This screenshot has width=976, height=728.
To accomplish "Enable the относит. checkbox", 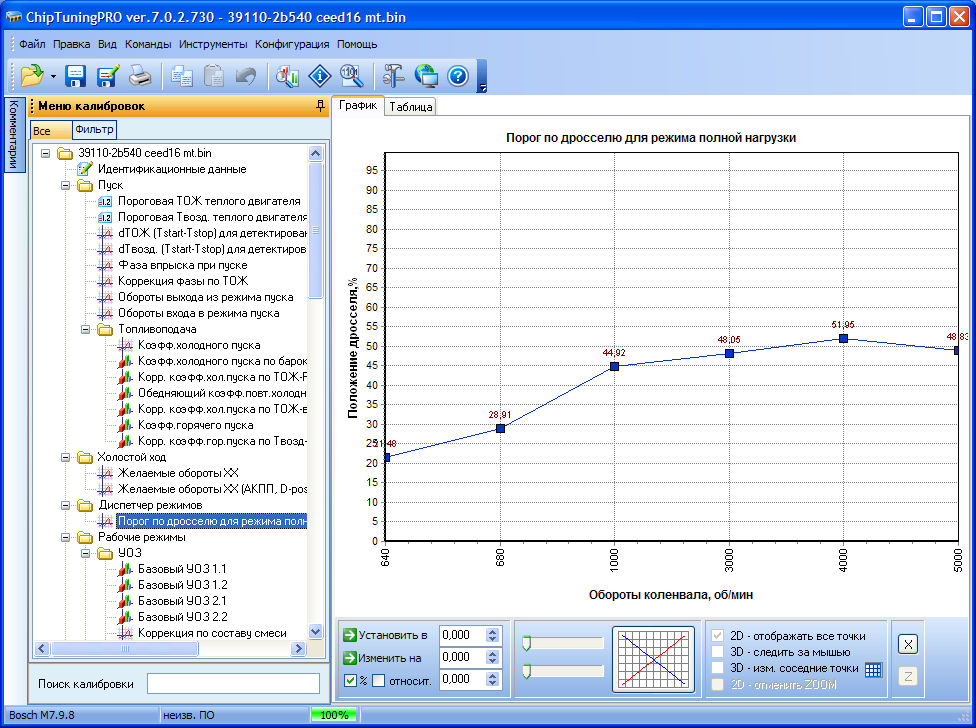I will (378, 681).
